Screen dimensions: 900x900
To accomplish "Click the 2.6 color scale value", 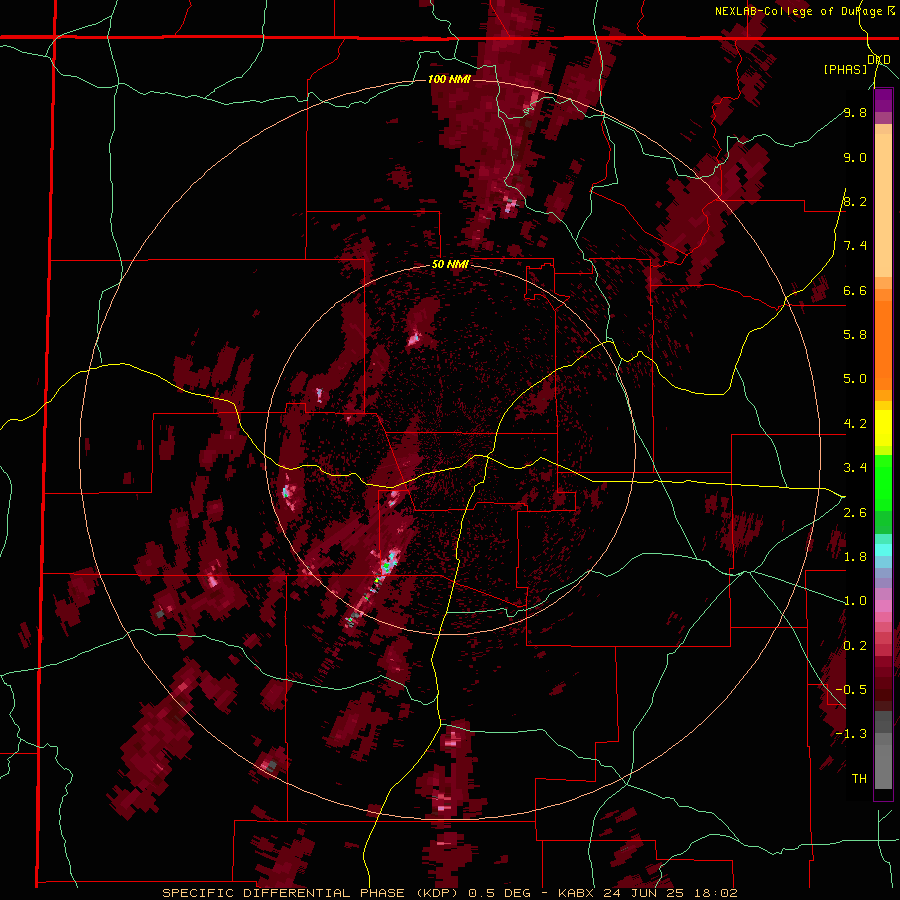I will 855,513.
